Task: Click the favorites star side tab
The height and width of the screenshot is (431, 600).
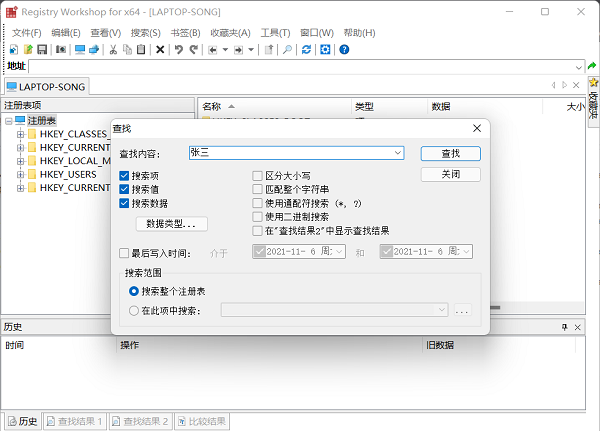Action: [x=593, y=99]
